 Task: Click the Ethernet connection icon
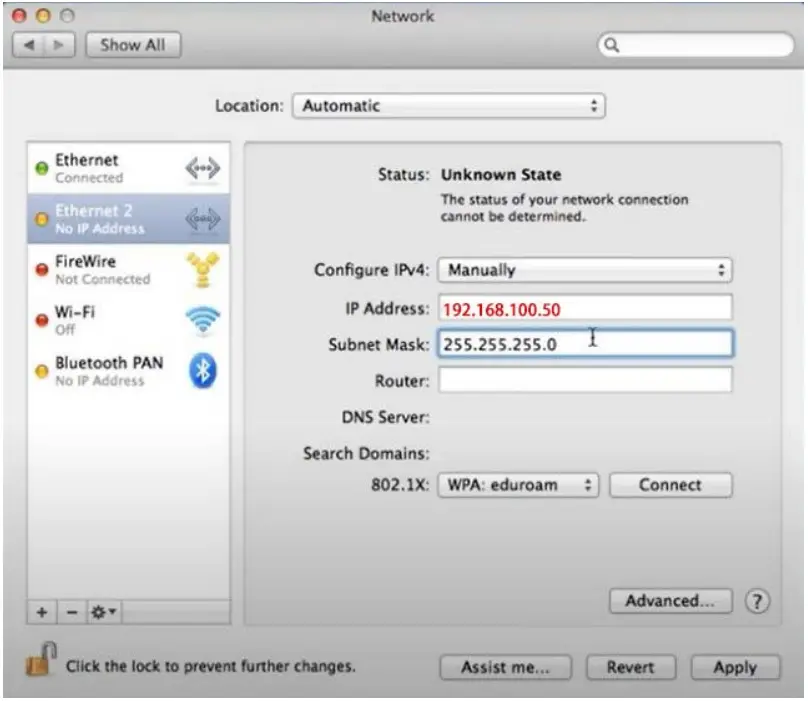[x=202, y=165]
